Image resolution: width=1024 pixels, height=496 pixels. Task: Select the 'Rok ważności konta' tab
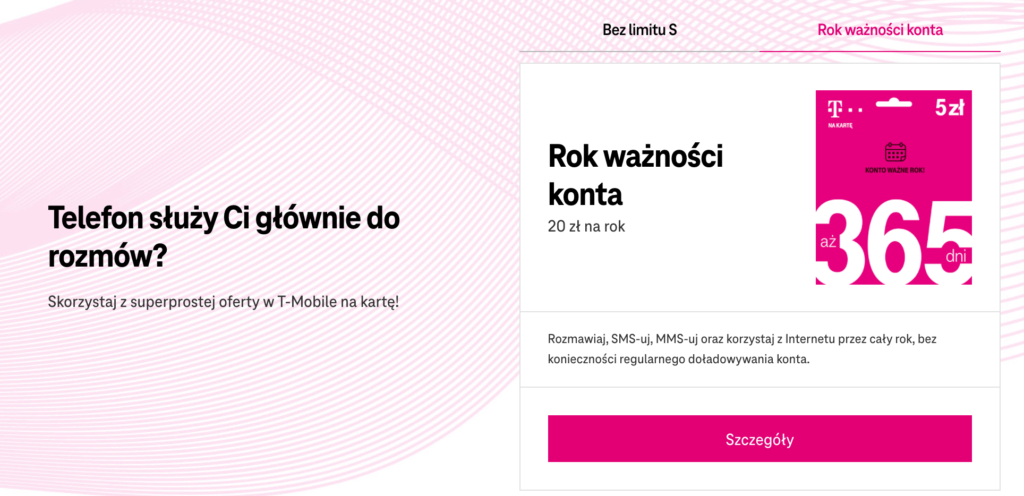click(880, 29)
